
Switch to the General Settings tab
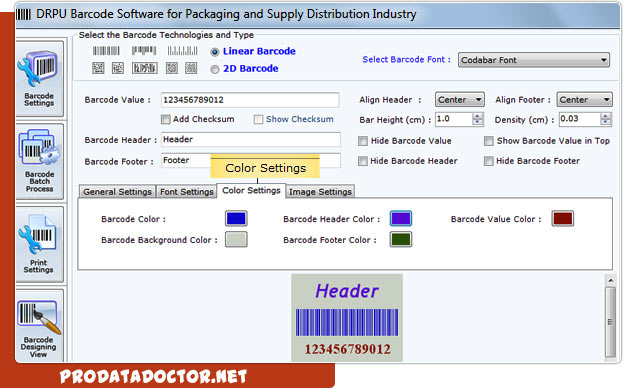click(117, 191)
